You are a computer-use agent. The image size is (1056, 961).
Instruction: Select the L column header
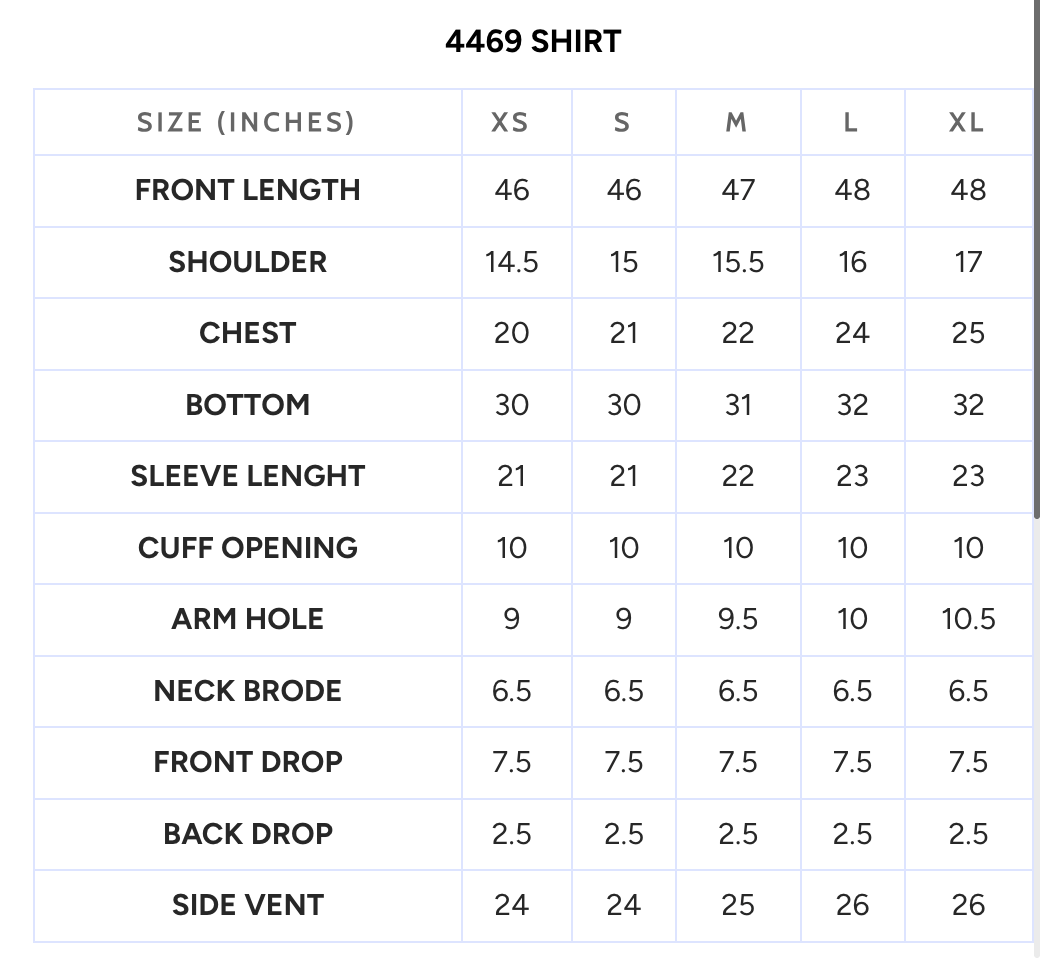click(x=853, y=122)
